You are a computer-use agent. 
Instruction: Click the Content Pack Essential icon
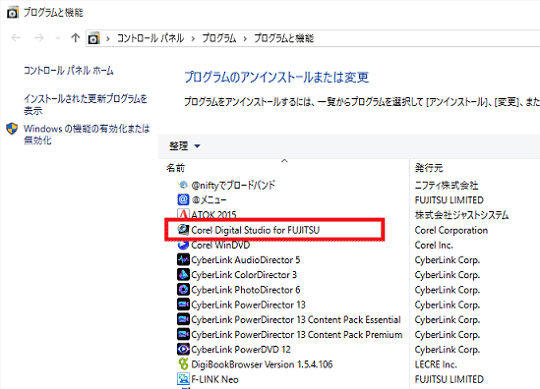[x=183, y=319]
